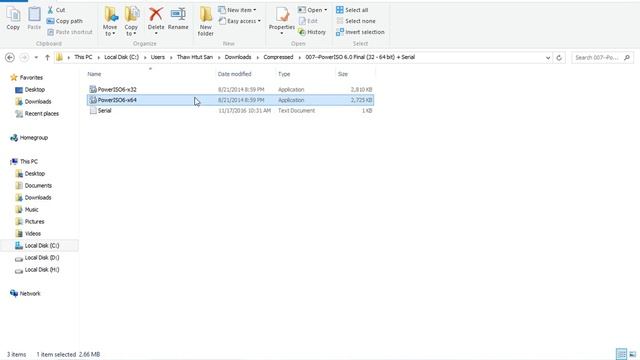This screenshot has height=360, width=640.
Task: Sort by Name column header
Action: coord(94,74)
